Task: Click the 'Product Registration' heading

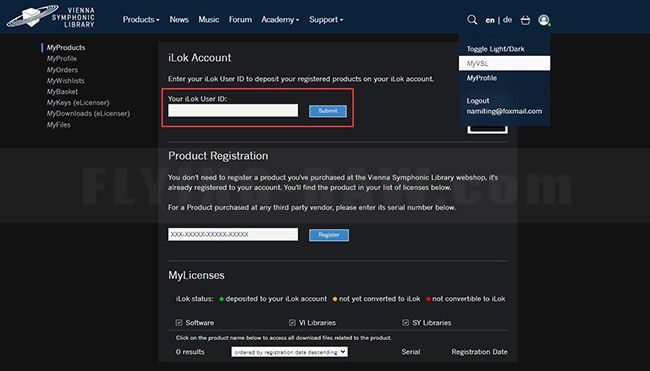Action: pos(218,156)
